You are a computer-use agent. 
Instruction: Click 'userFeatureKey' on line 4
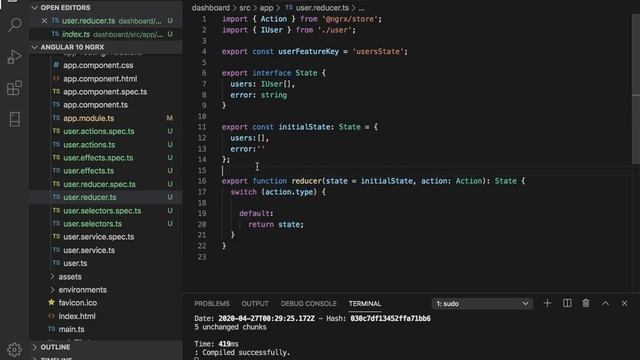click(x=309, y=51)
